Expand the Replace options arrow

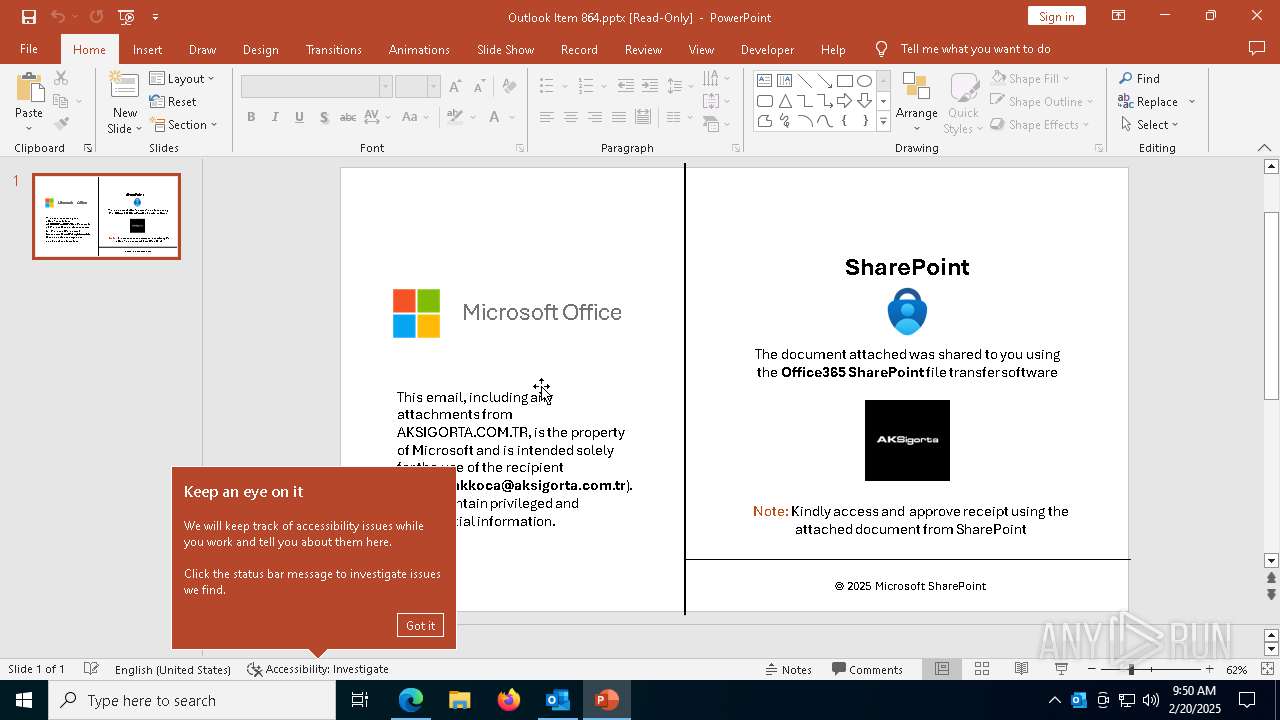point(1192,101)
